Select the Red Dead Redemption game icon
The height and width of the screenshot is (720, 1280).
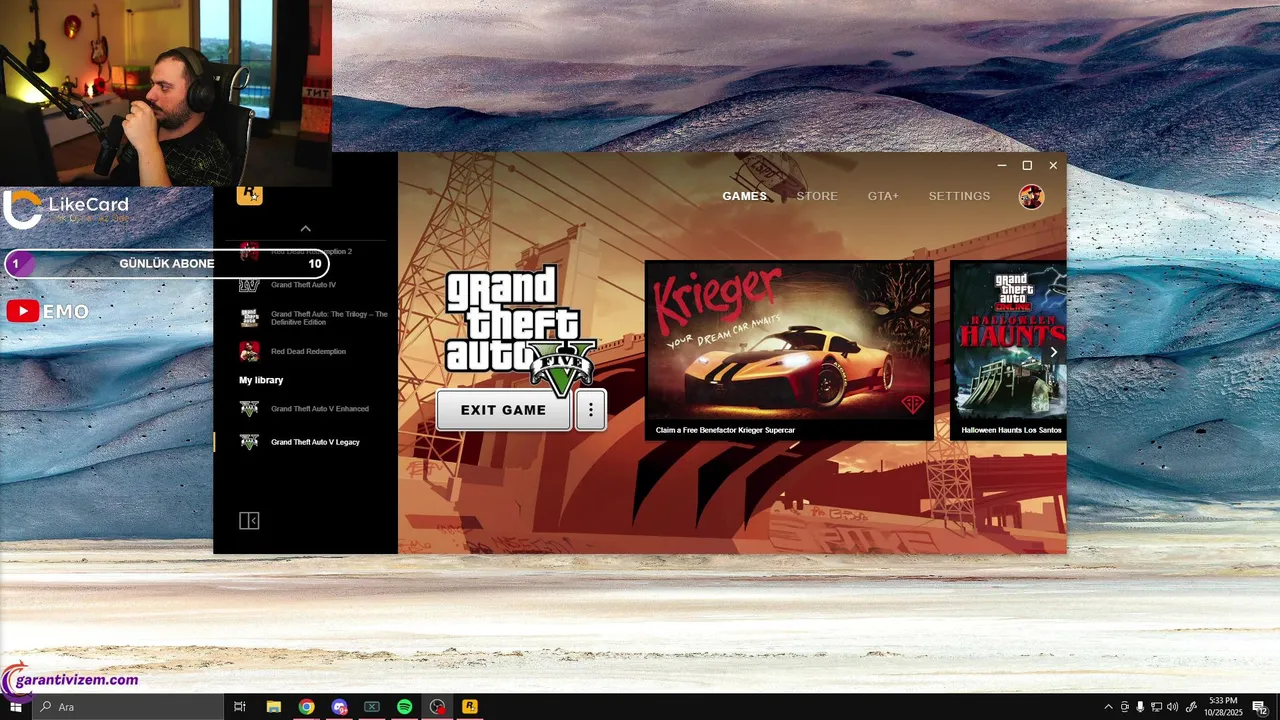[249, 351]
